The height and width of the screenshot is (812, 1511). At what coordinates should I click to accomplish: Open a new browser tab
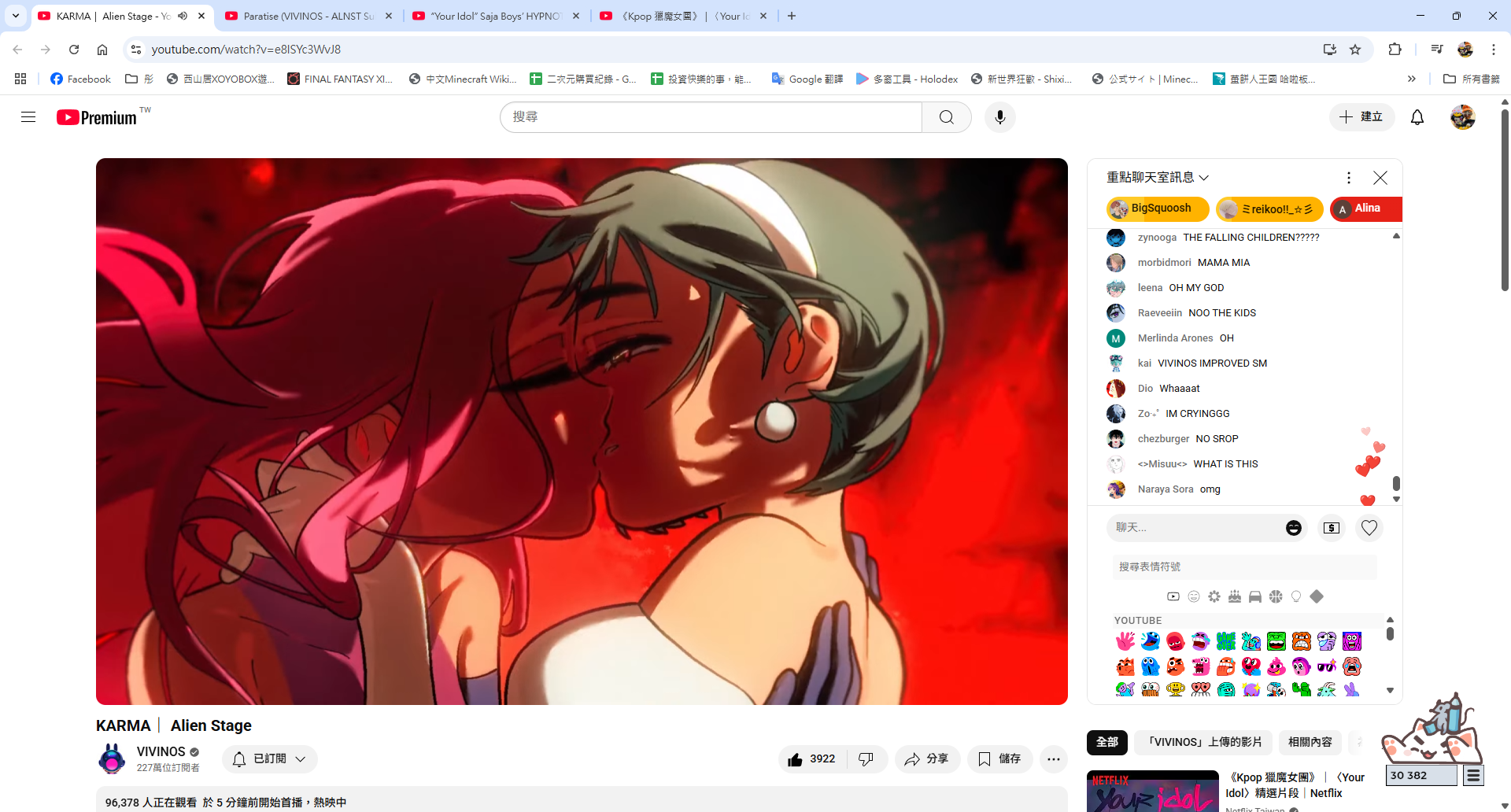(792, 16)
